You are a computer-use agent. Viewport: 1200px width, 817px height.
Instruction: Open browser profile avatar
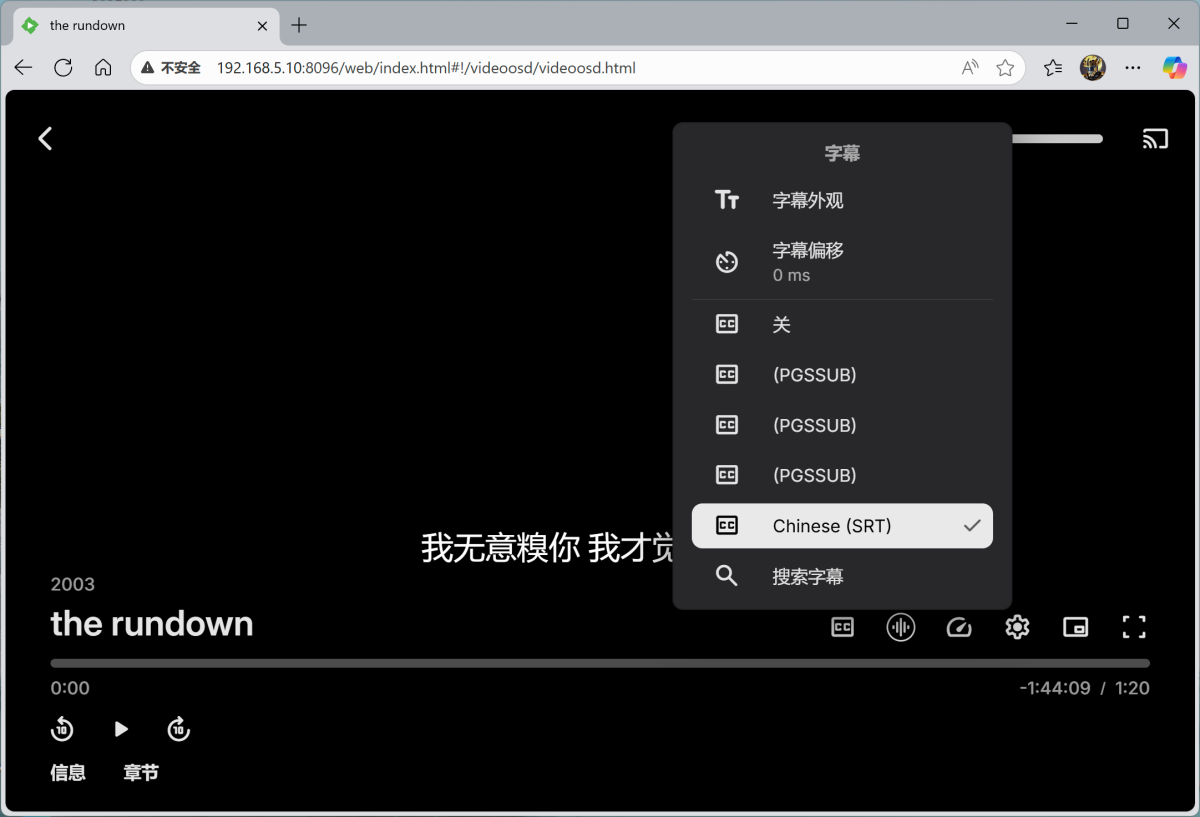[x=1093, y=68]
